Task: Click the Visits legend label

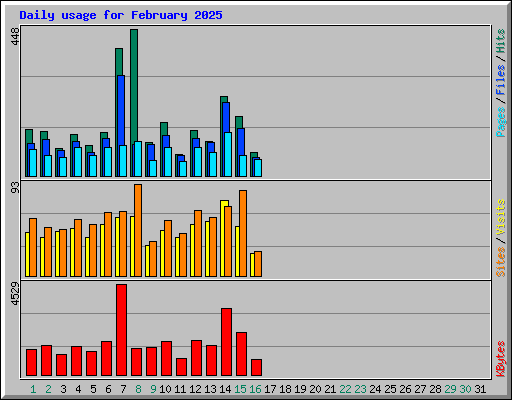Action: [x=500, y=217]
